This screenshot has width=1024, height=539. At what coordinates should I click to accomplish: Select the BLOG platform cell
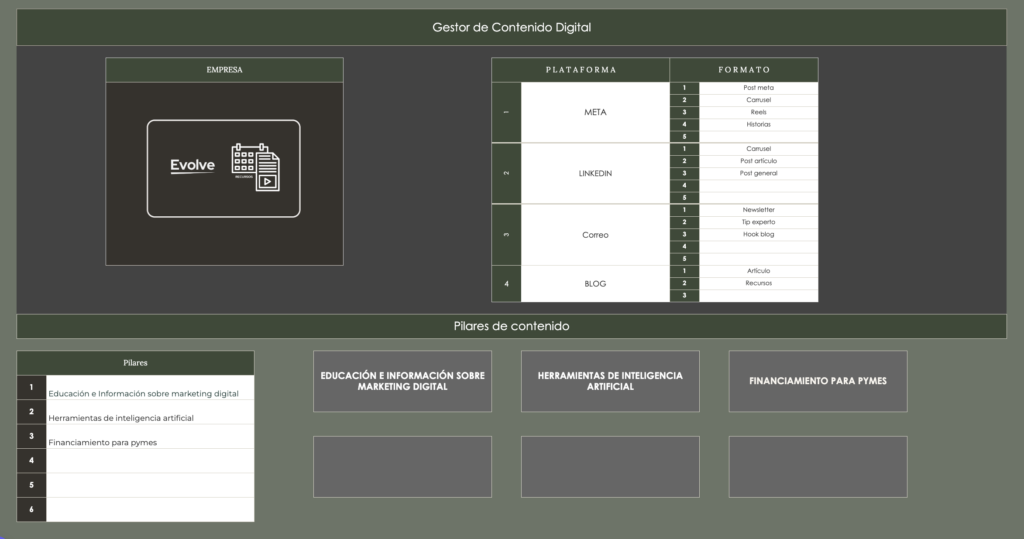[x=595, y=284]
